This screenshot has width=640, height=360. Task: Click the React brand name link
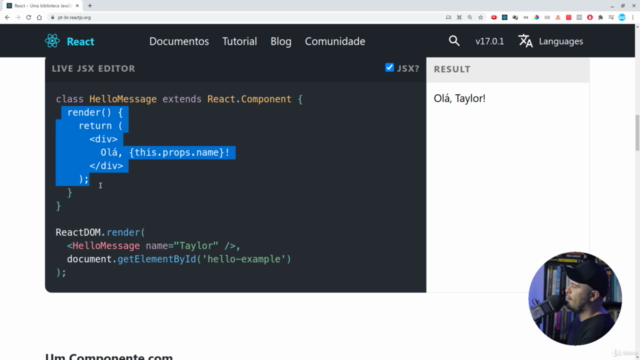(80, 41)
